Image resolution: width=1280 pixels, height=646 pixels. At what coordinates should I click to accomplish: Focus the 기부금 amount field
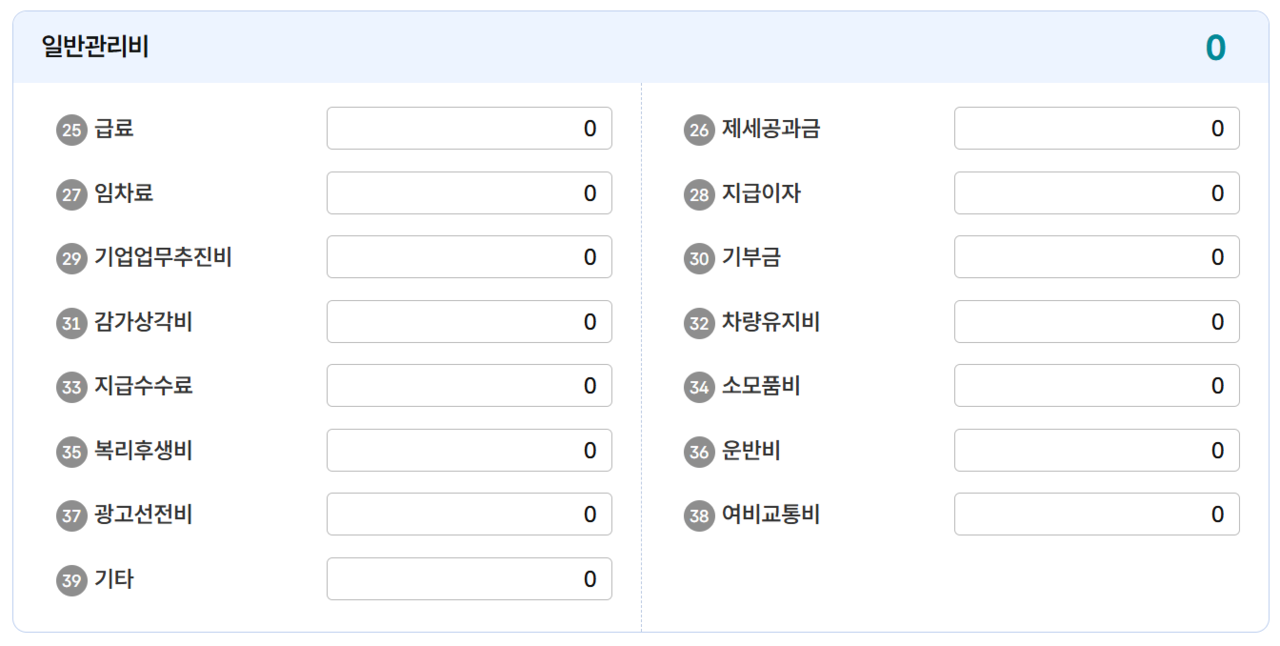pyautogui.click(x=1097, y=257)
